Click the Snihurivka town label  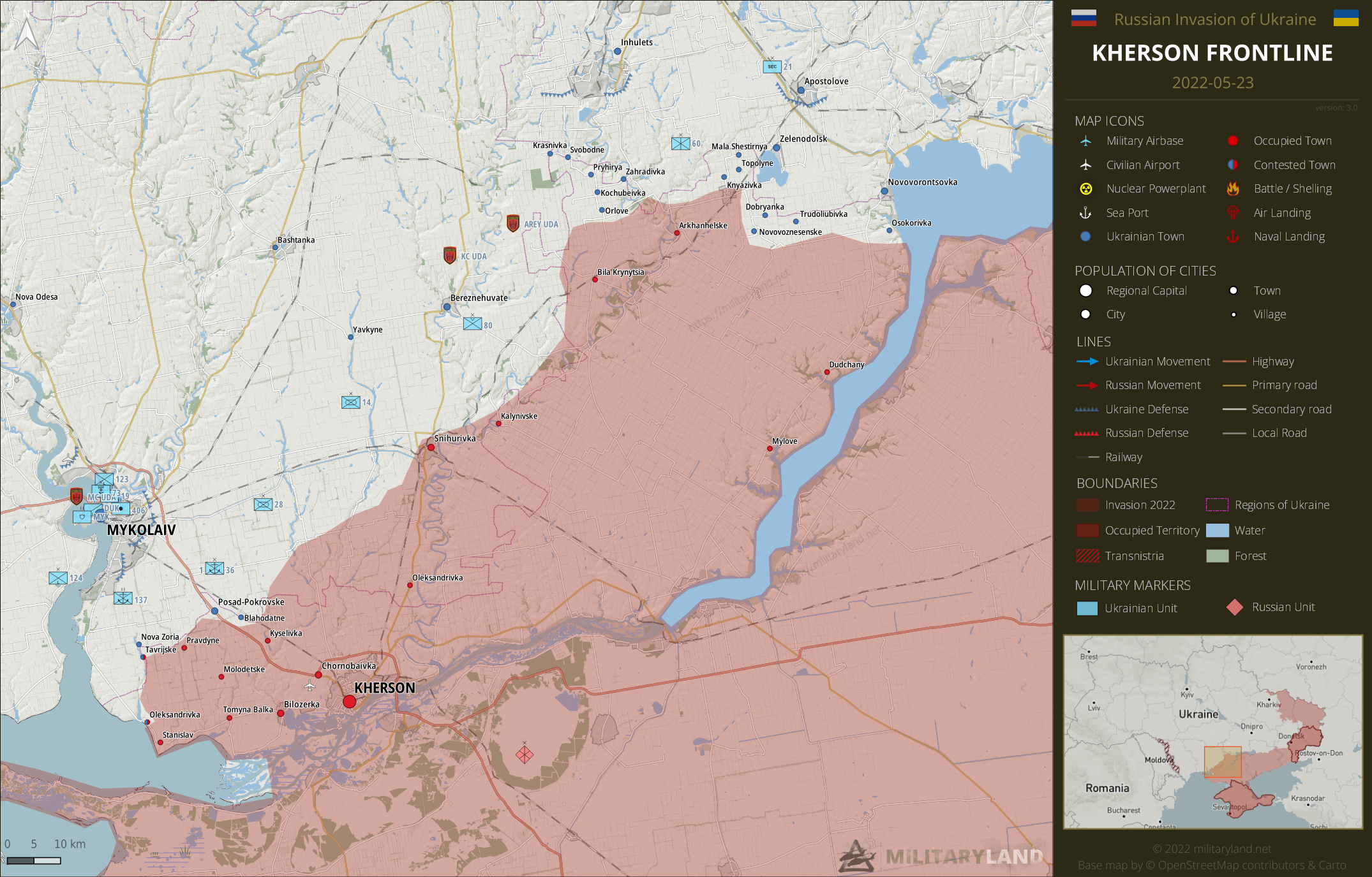point(455,439)
